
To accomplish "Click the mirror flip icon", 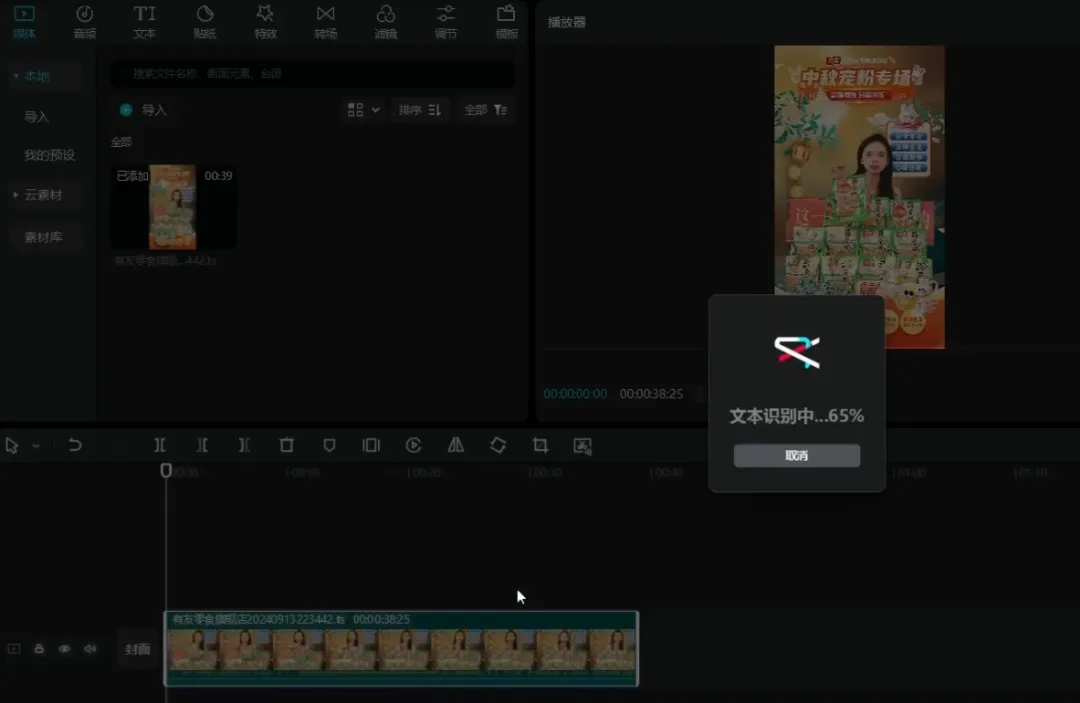I will pos(456,446).
